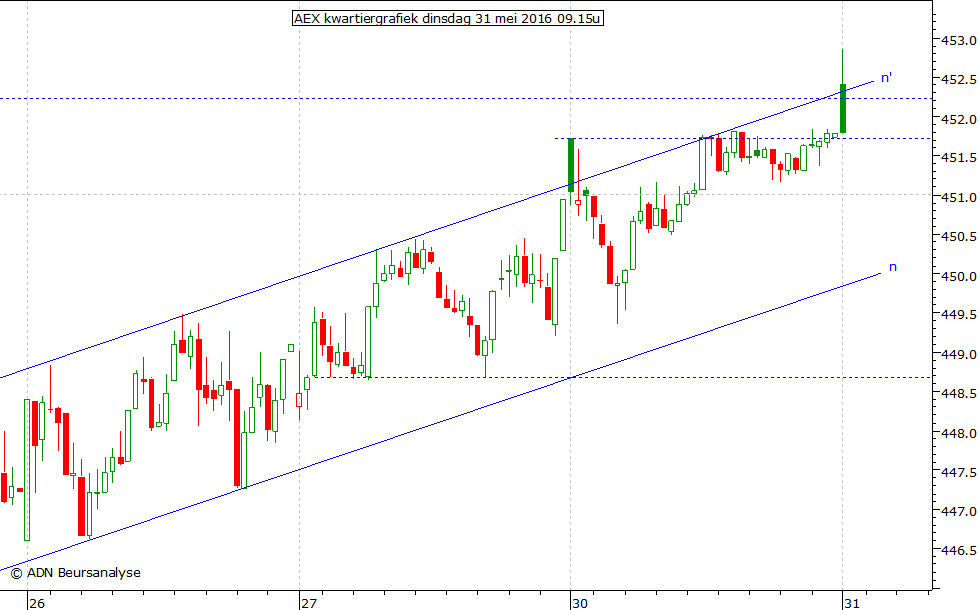The height and width of the screenshot is (610, 980).
Task: Click the upper trendline label n'
Action: (x=886, y=78)
